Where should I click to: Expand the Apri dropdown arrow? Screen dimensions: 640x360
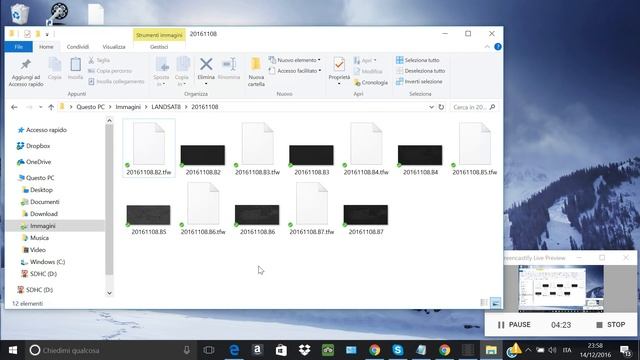coord(375,60)
